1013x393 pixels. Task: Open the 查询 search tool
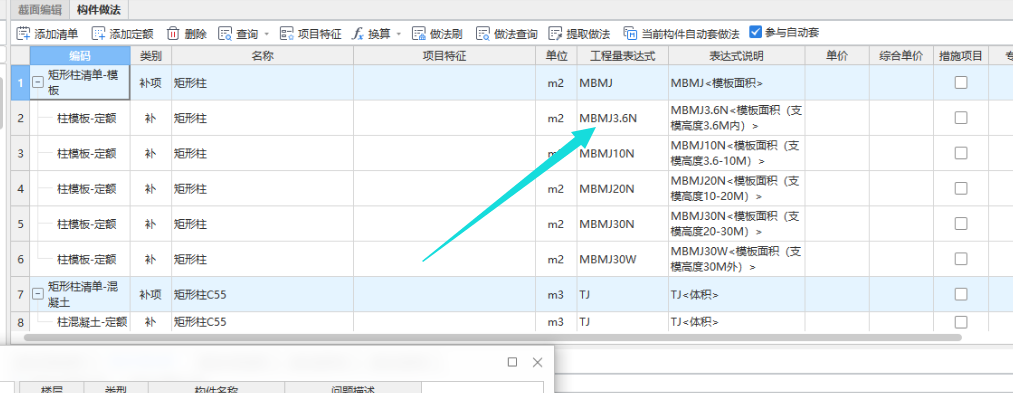(238, 34)
